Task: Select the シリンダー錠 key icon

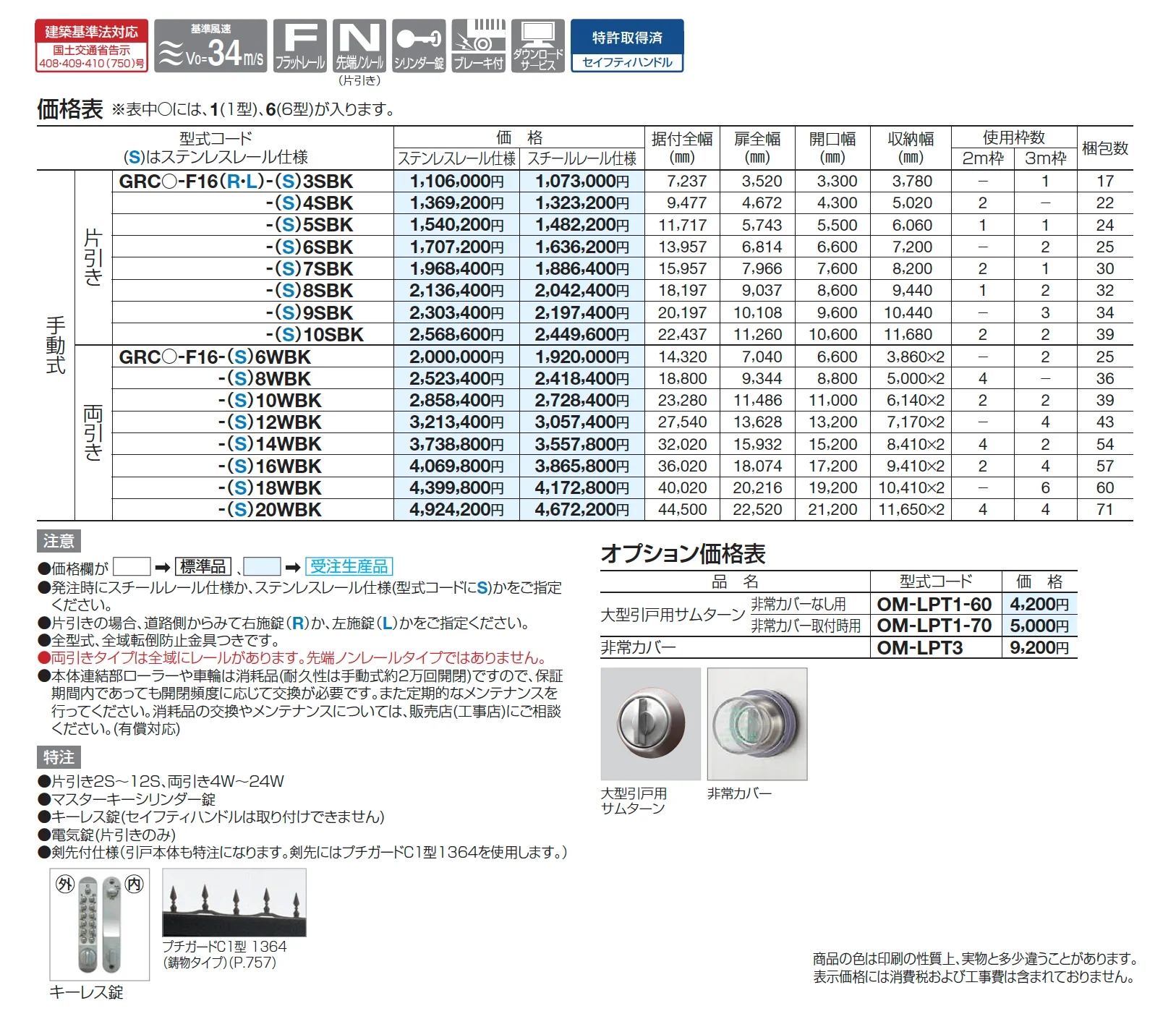Action: click(419, 46)
